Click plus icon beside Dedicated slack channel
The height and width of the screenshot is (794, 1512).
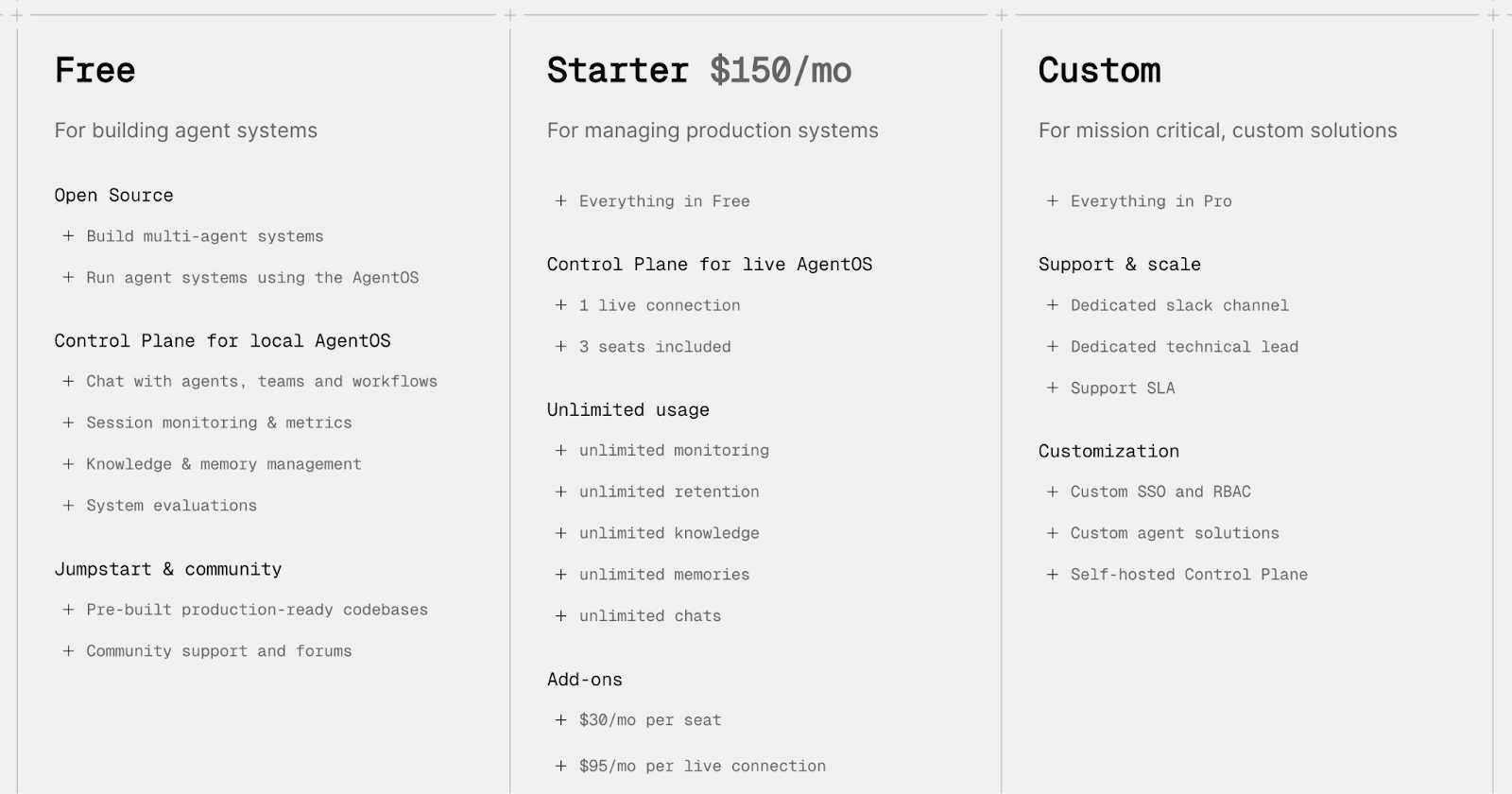pos(1052,305)
